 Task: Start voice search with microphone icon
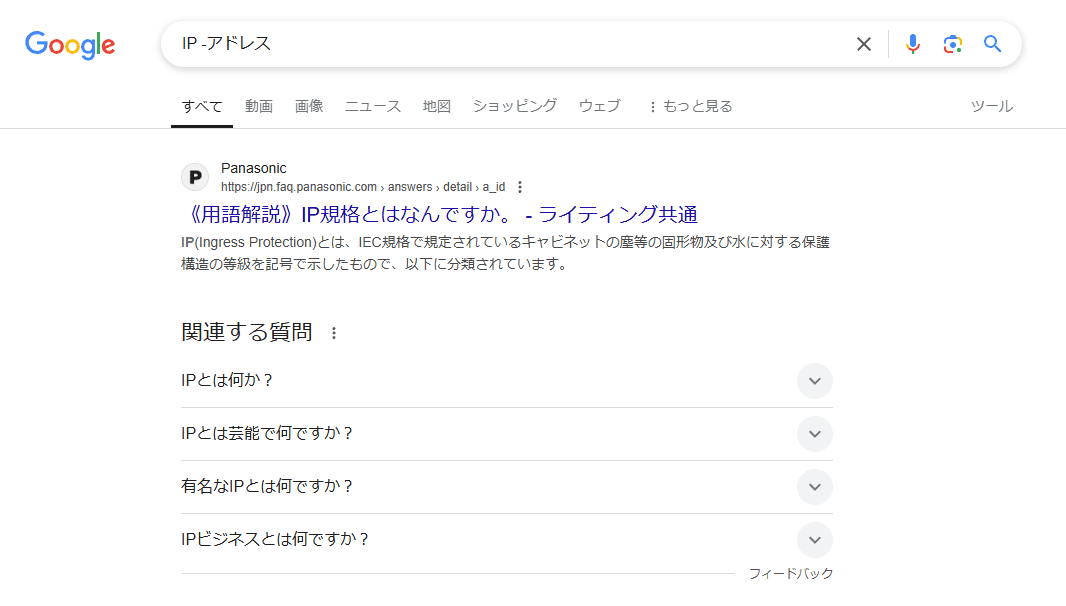pos(912,44)
